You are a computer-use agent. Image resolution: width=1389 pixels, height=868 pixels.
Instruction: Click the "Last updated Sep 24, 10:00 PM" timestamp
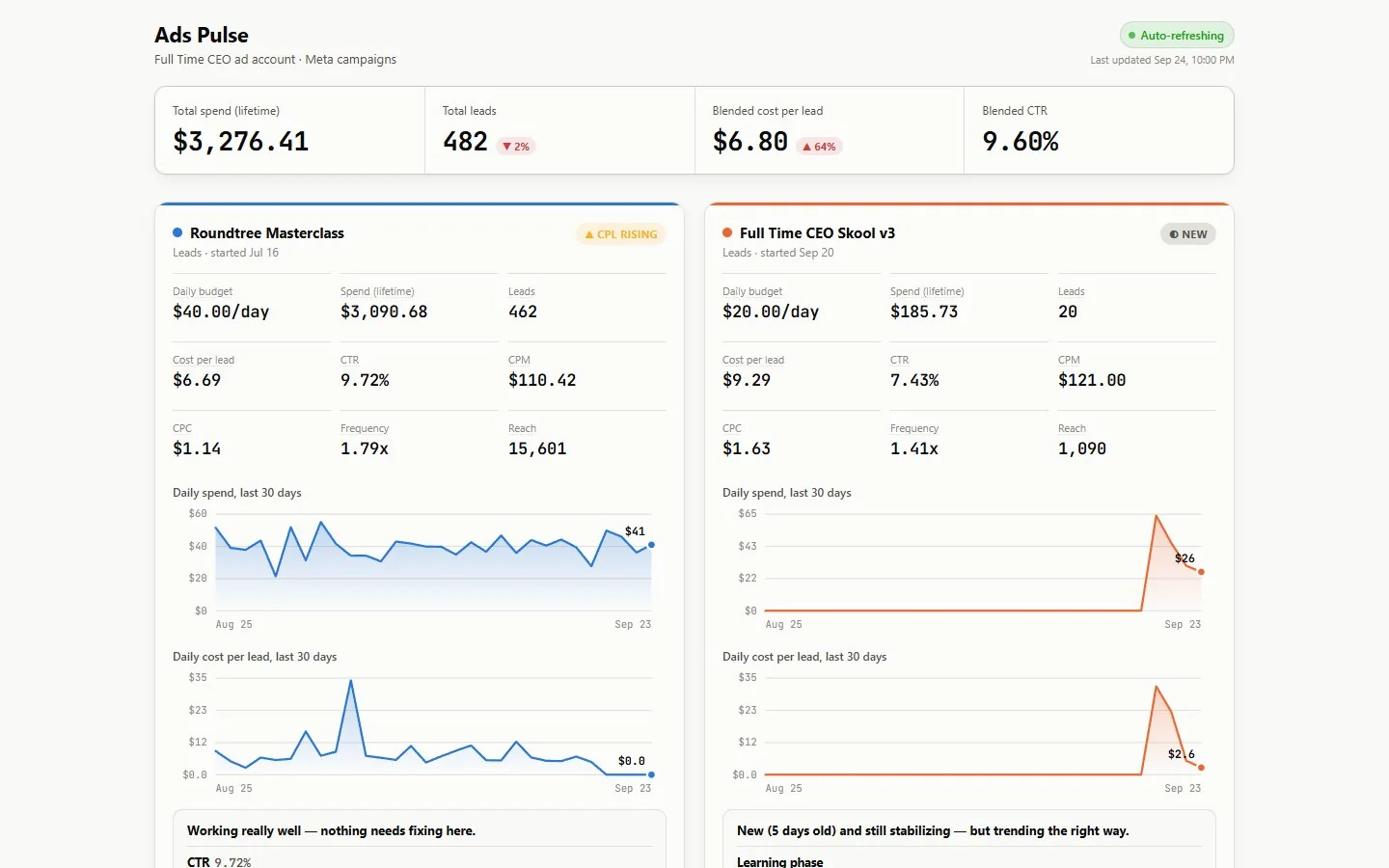tap(1162, 60)
